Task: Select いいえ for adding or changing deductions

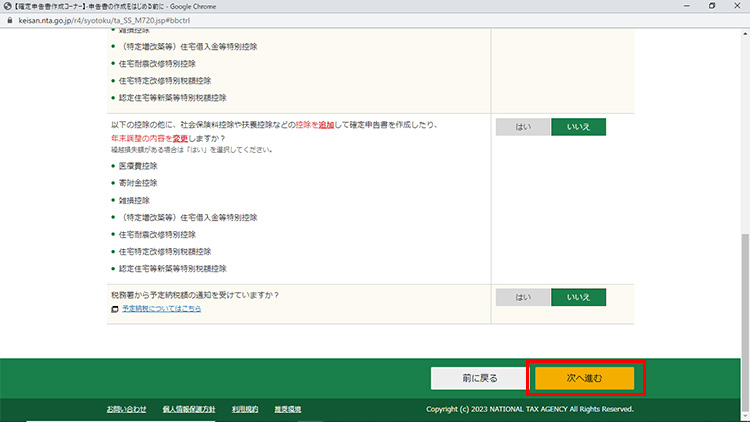Action: [x=578, y=127]
